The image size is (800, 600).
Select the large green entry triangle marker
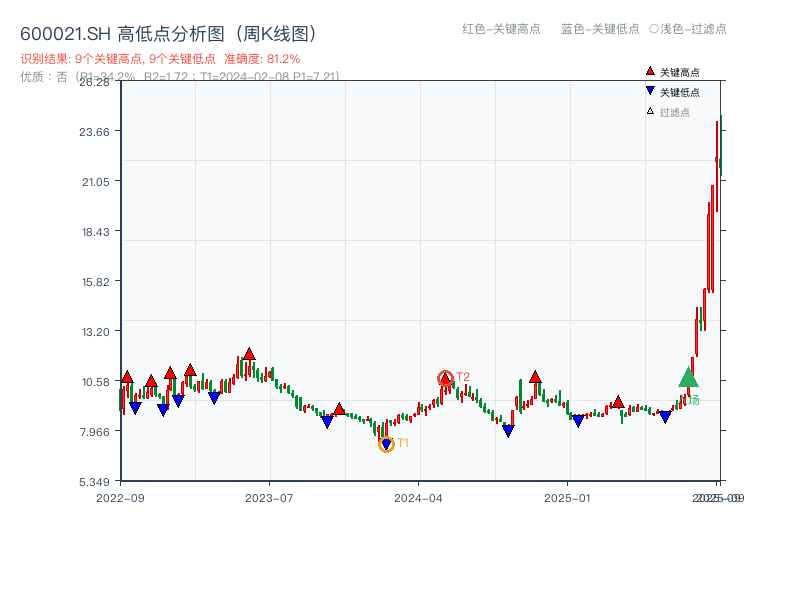[x=688, y=377]
